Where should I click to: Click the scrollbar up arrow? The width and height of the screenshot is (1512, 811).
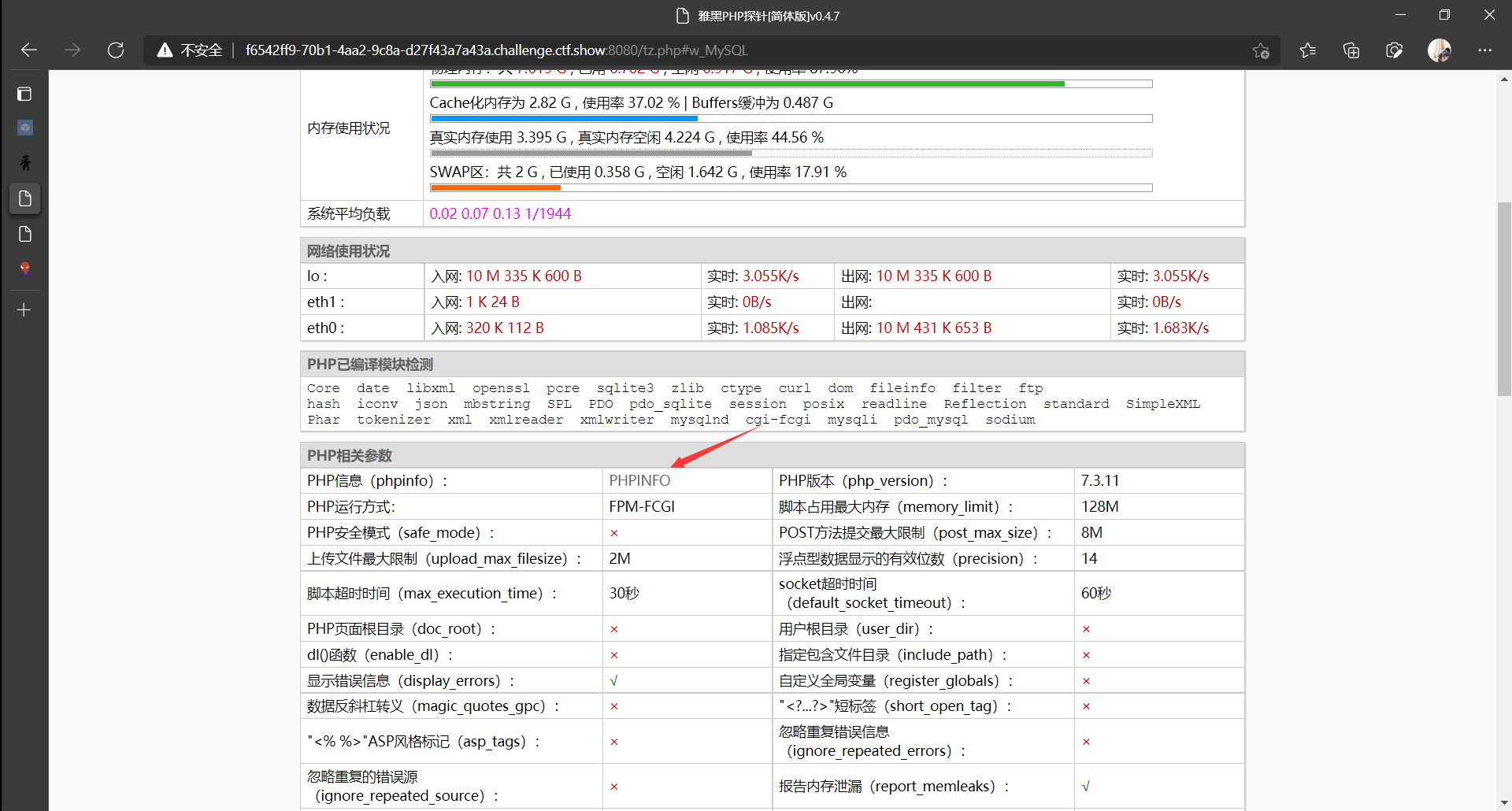coord(1504,79)
